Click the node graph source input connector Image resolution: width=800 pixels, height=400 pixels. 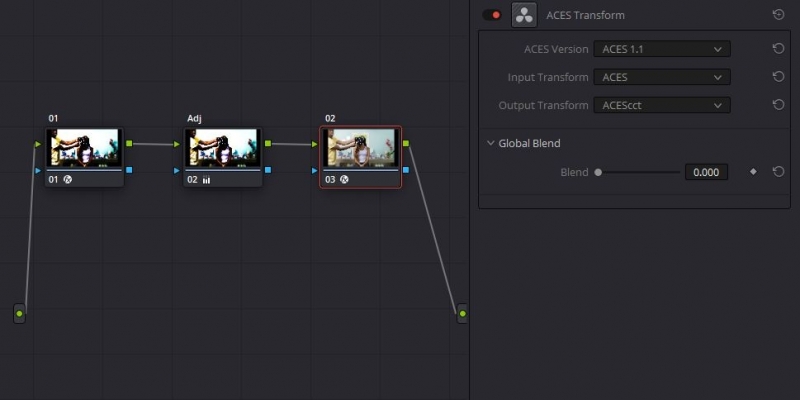click(19, 314)
